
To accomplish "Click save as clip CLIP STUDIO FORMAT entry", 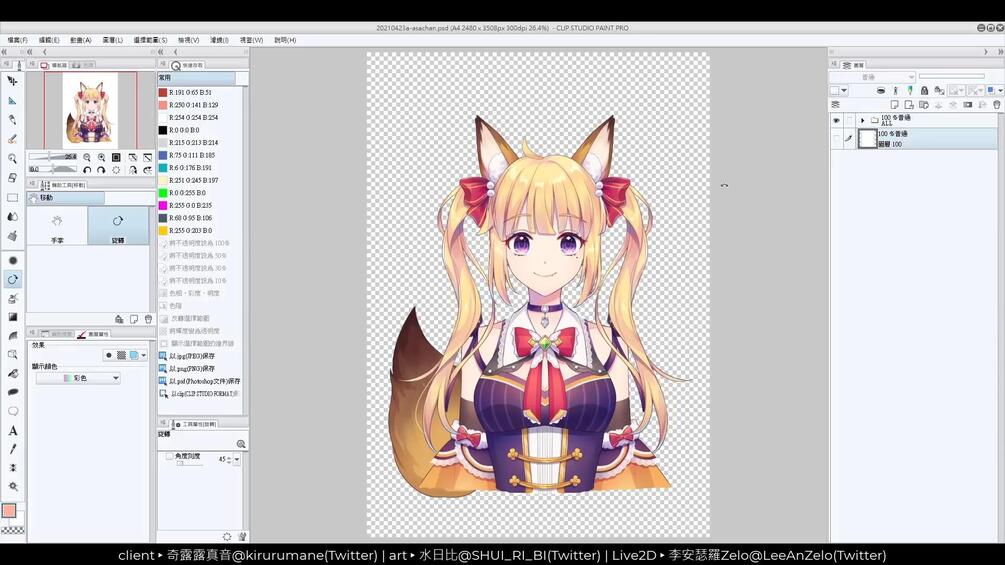I will 199,394.
